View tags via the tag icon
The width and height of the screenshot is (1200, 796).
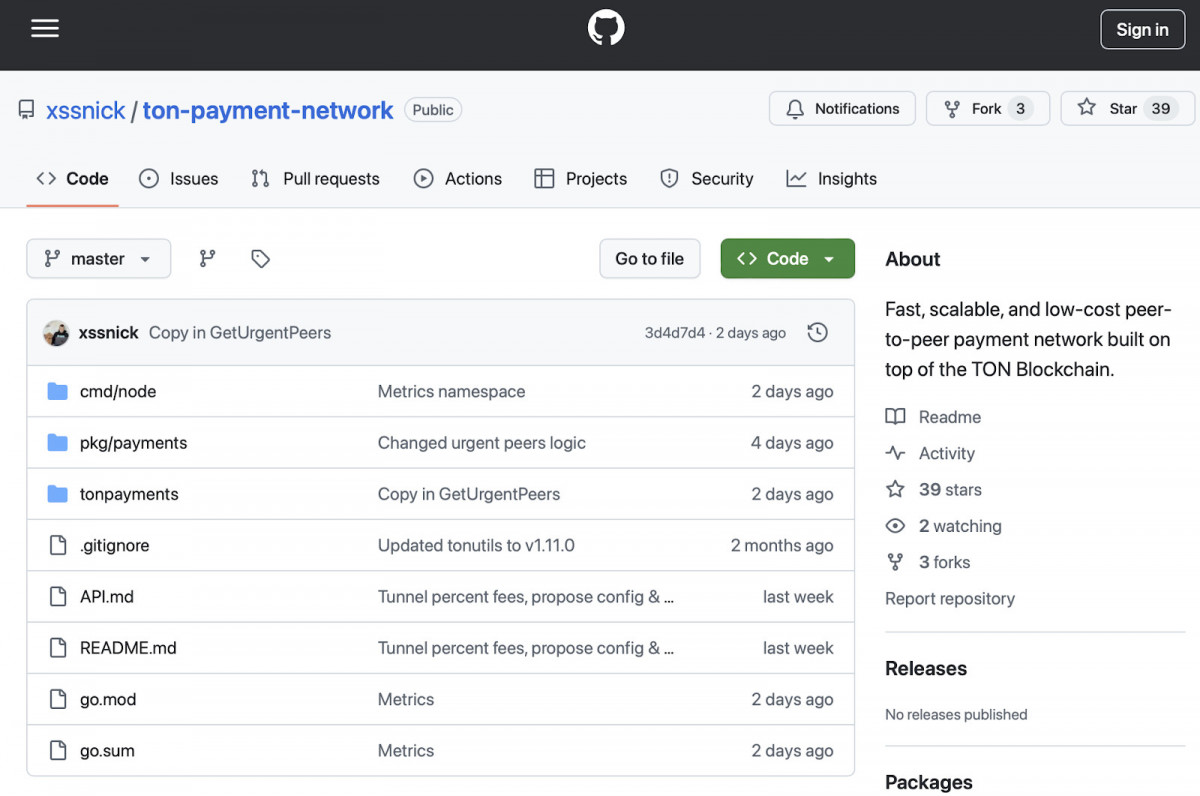tap(261, 259)
